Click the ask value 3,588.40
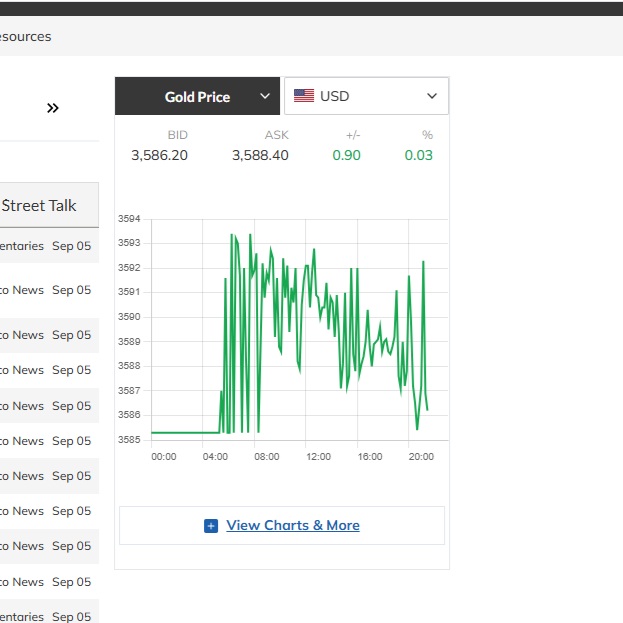This screenshot has width=623, height=623. coord(260,155)
